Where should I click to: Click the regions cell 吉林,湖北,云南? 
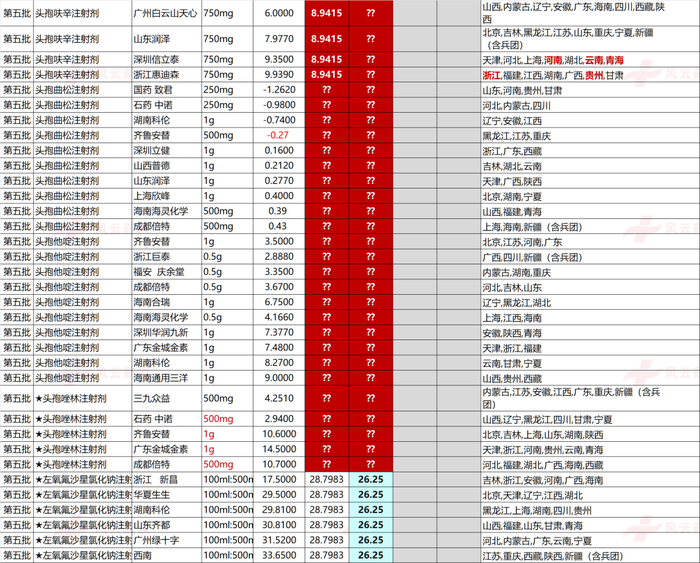coord(590,166)
